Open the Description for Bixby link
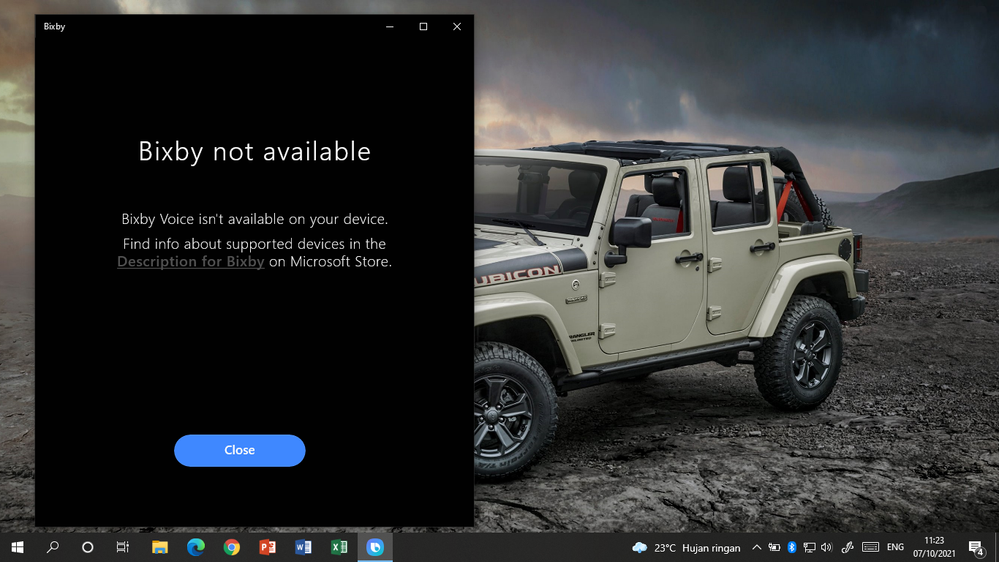999x562 pixels. pyautogui.click(x=190, y=262)
